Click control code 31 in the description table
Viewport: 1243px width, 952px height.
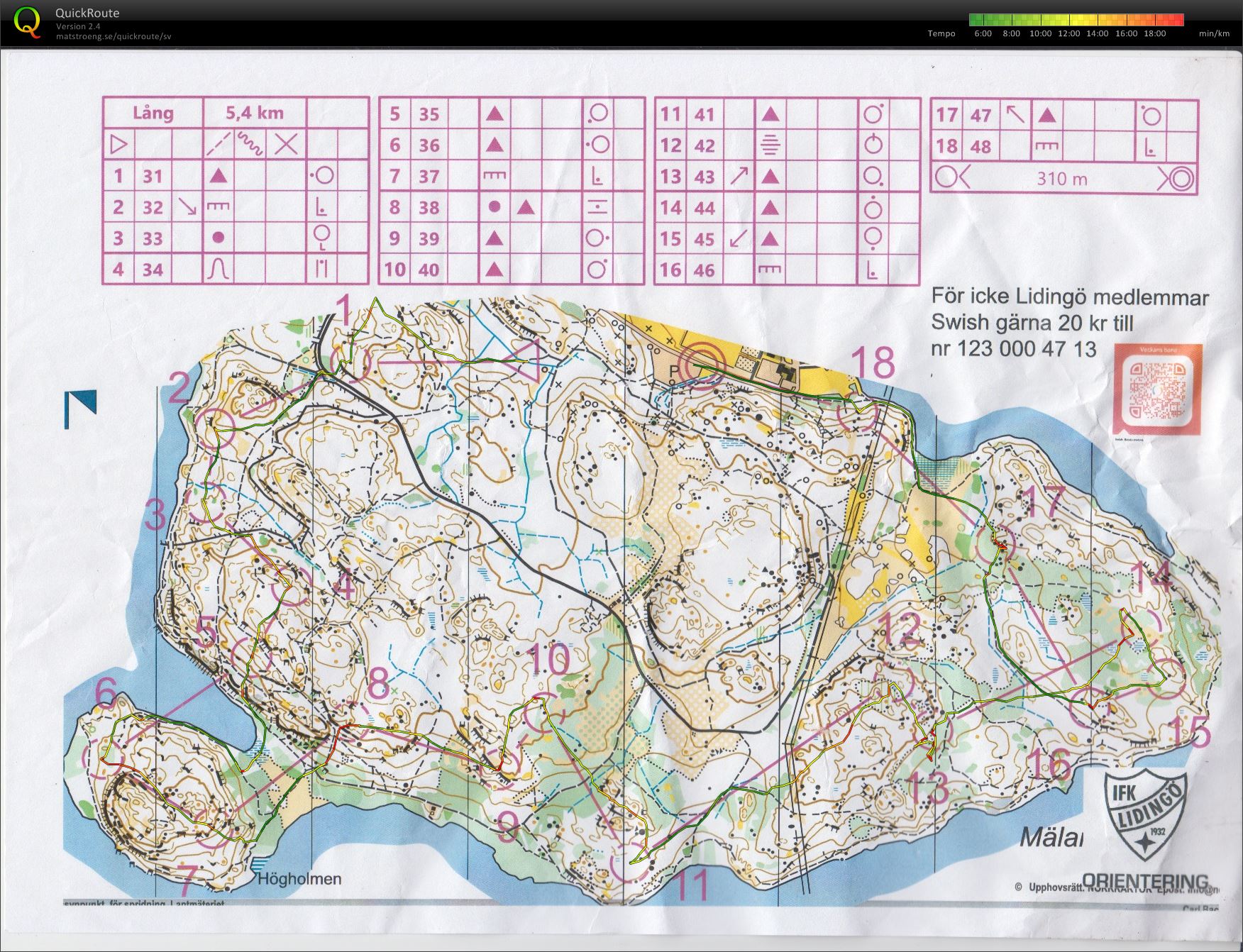click(153, 176)
